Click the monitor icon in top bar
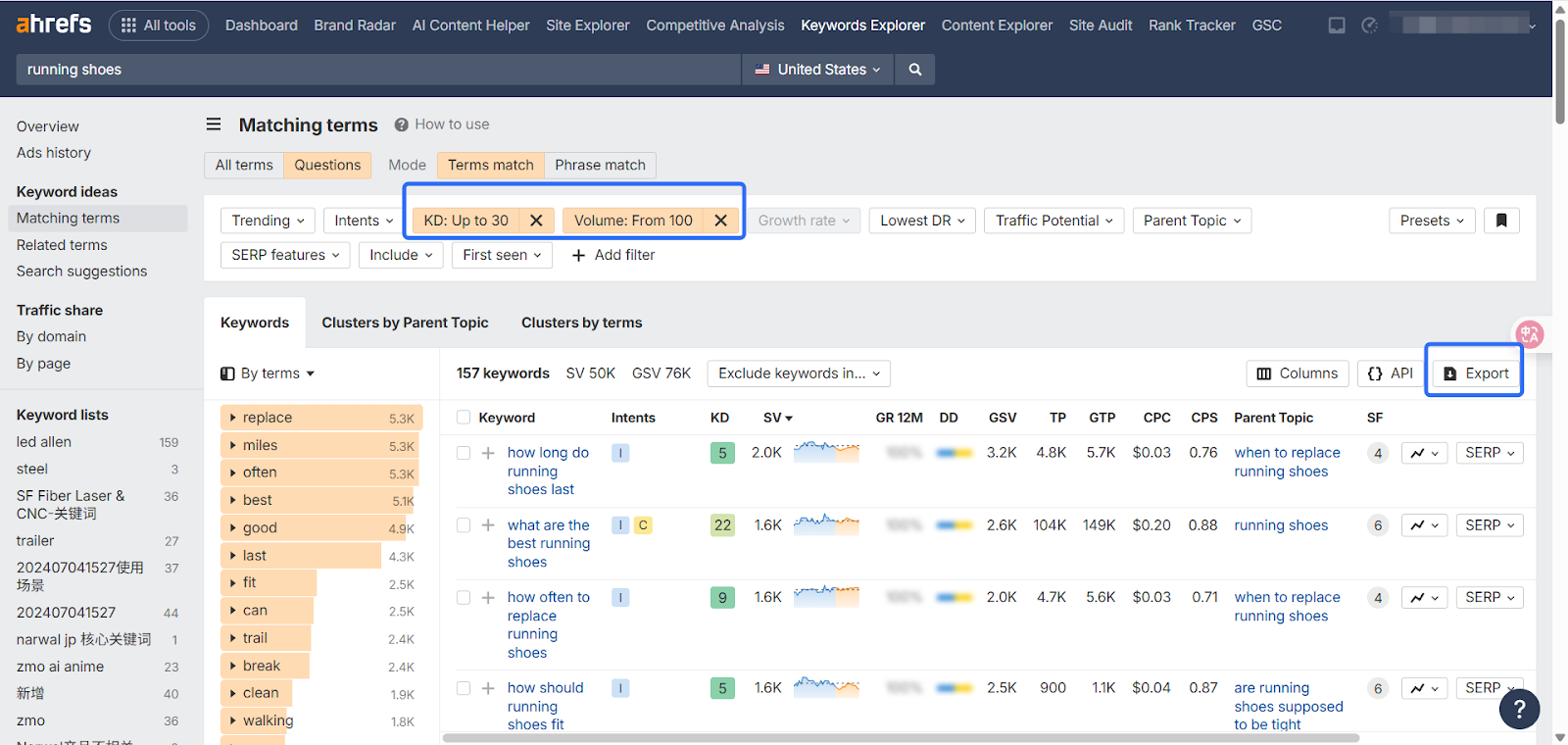1568x745 pixels. point(1337,25)
